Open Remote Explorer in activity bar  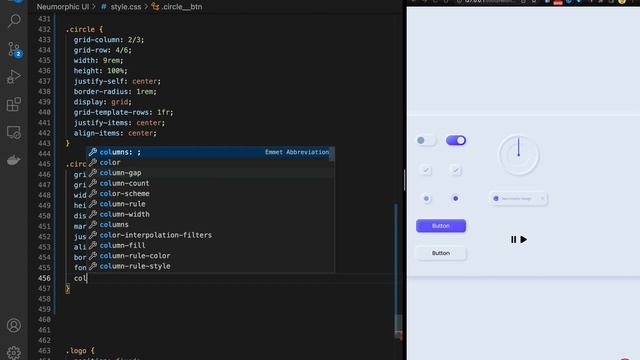point(13,133)
